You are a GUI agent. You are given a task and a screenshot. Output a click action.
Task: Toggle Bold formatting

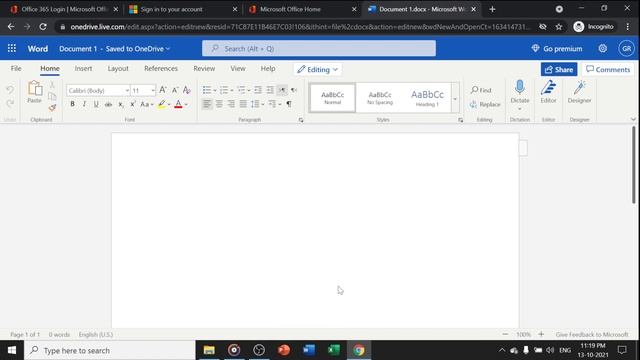click(72, 104)
